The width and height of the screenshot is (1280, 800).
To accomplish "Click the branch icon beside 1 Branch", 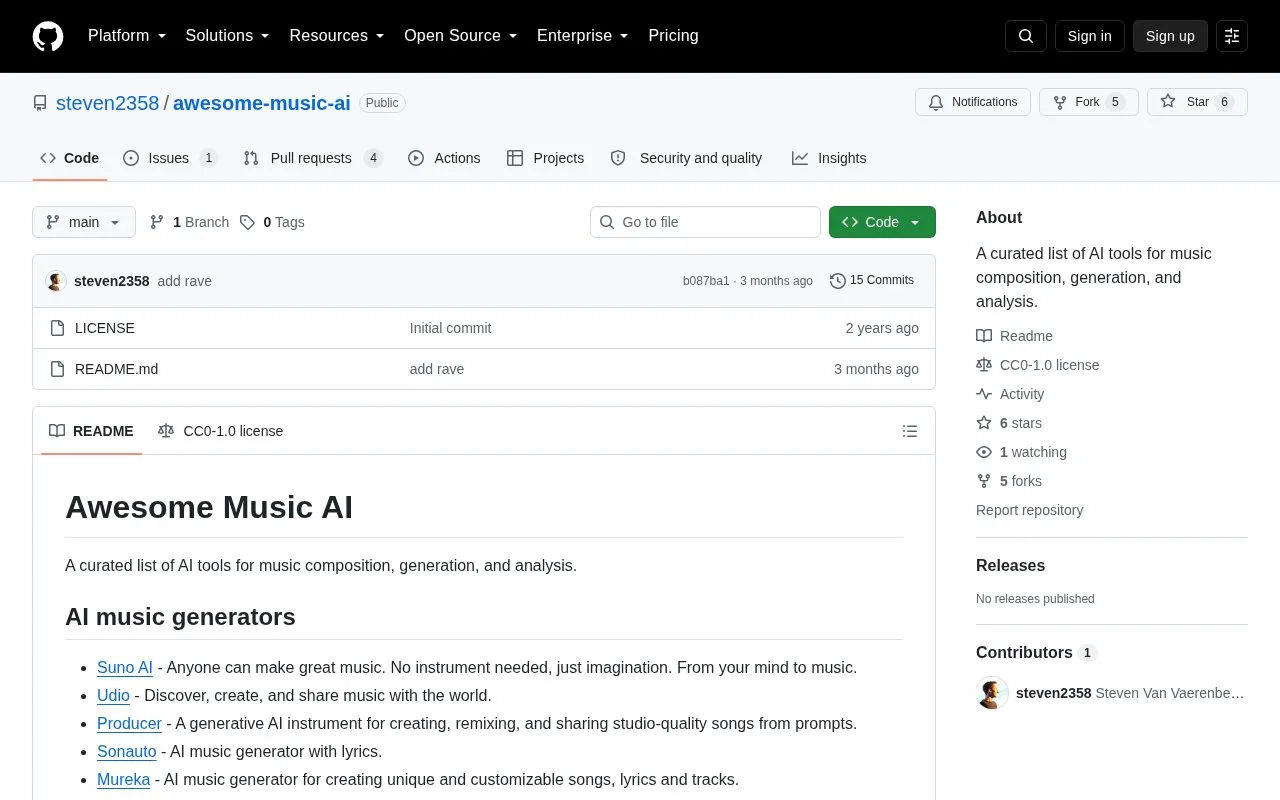I will coord(157,222).
